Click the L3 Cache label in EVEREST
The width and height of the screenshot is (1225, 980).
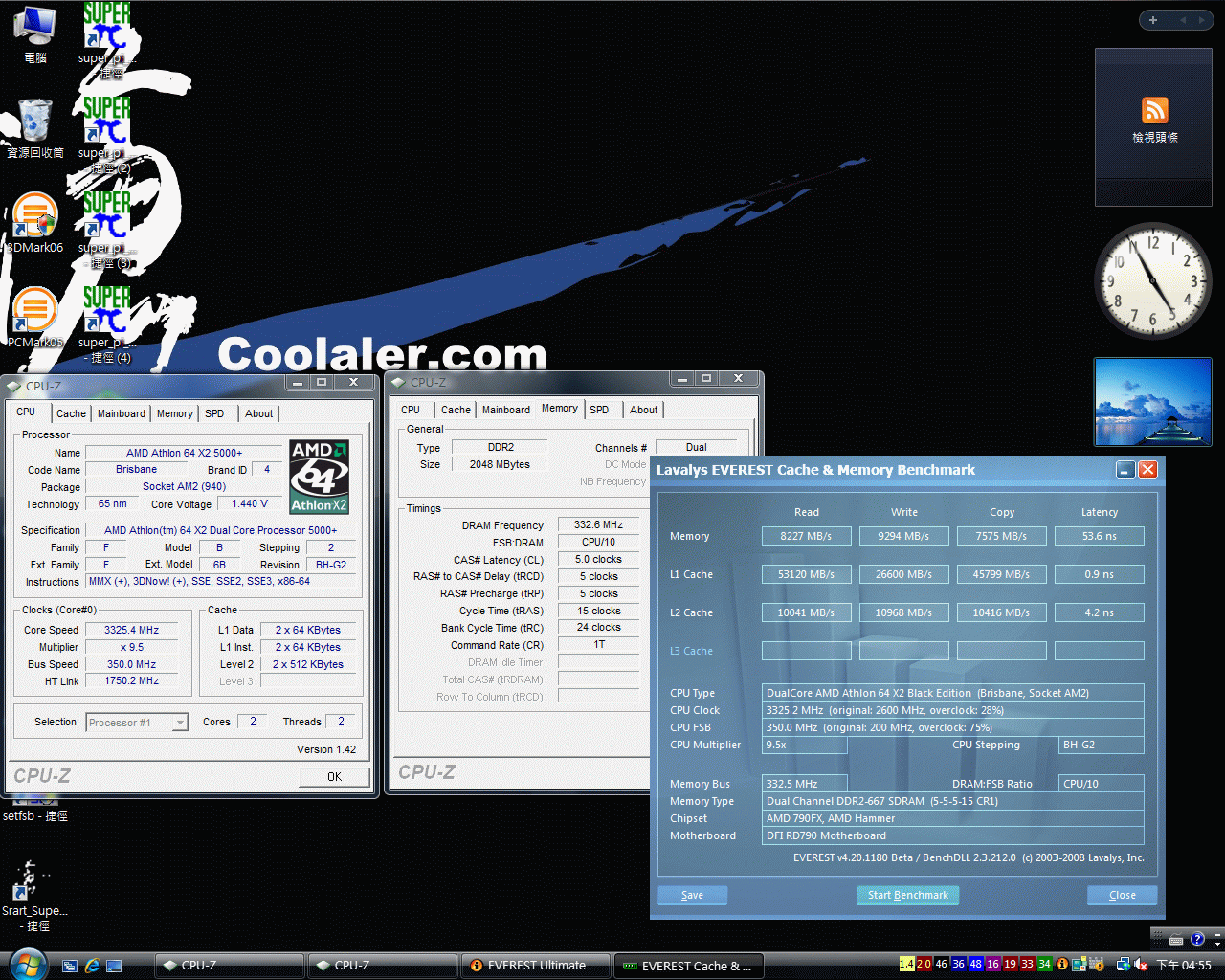tap(691, 651)
